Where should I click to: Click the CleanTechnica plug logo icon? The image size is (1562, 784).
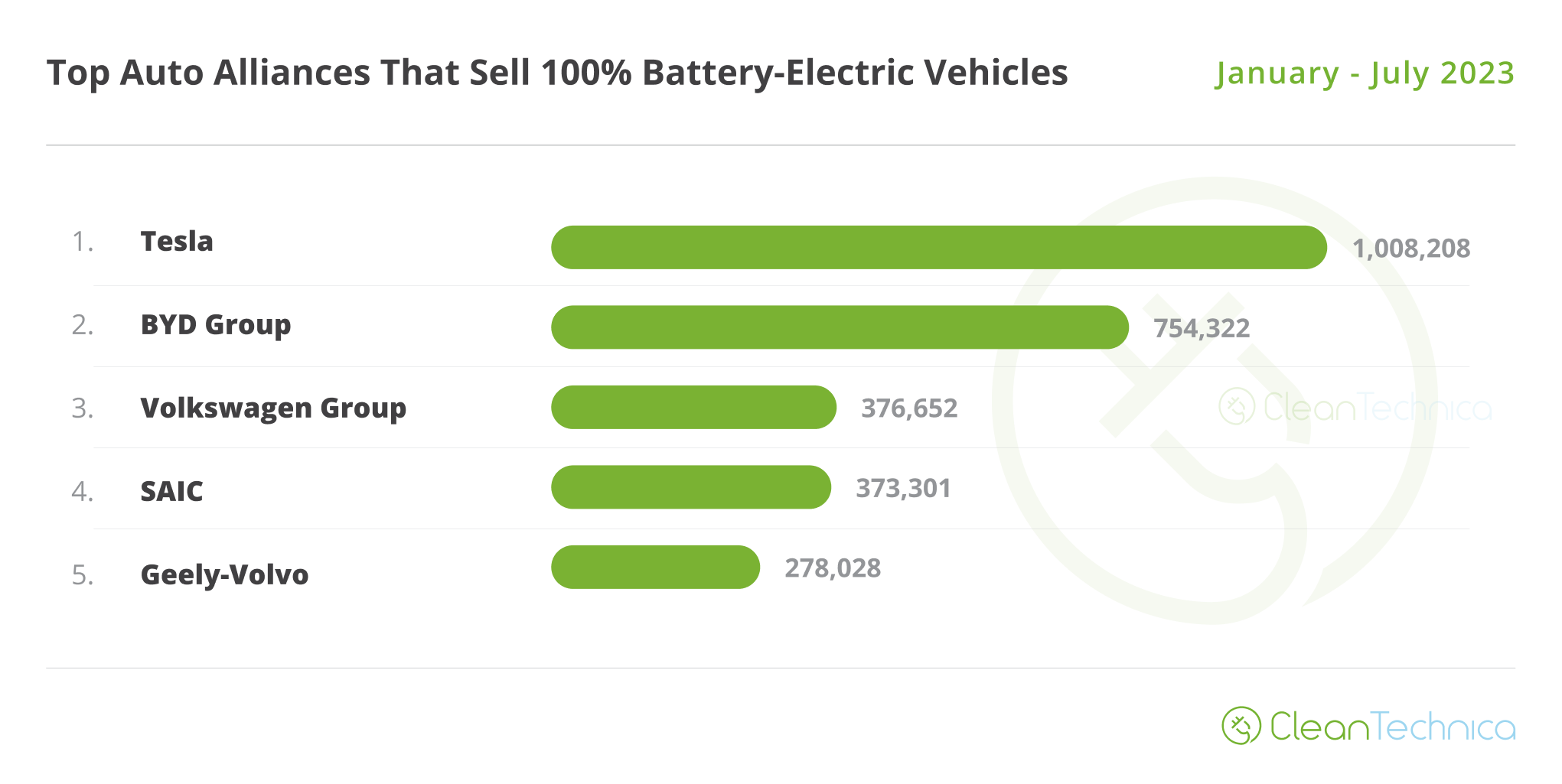[1241, 726]
